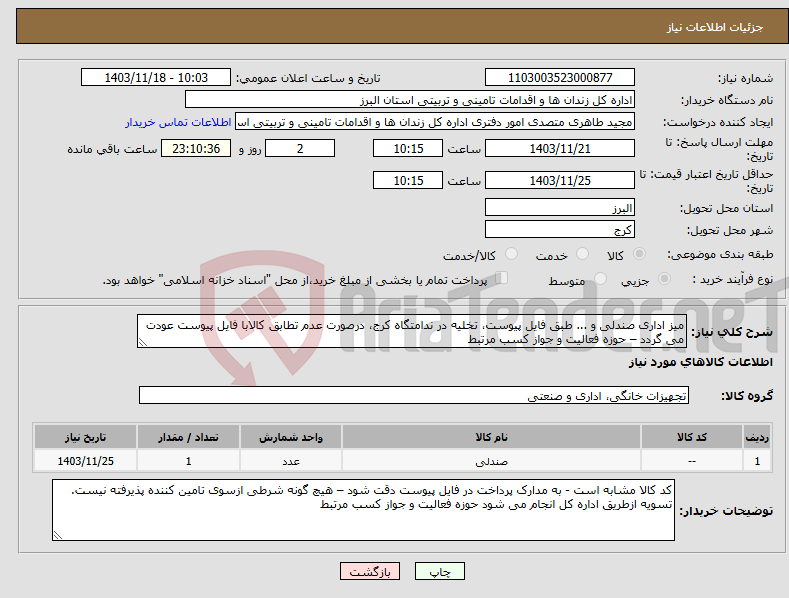Click the resize handle of شرح کلی نیاز
Screen dimensions: 789x598
pyautogui.click(x=143, y=342)
